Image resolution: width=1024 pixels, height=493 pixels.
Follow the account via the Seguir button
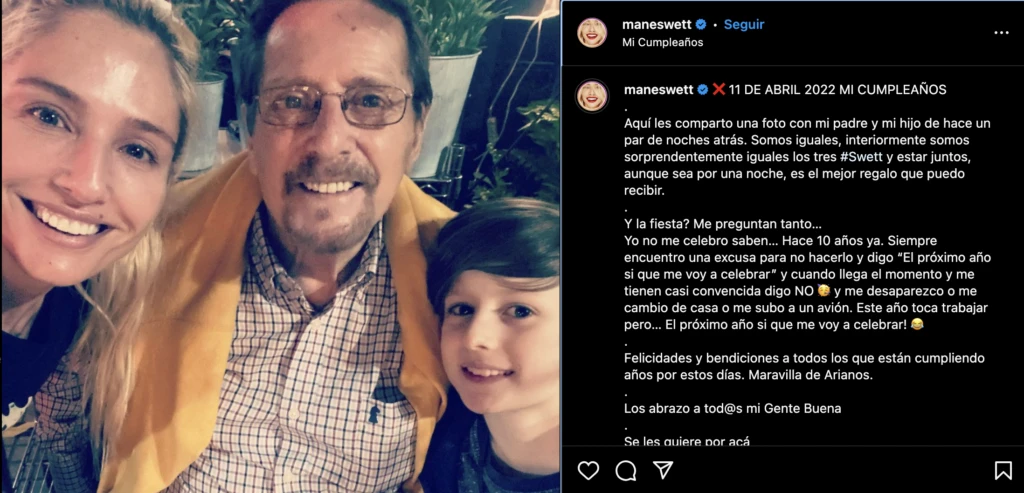744,25
